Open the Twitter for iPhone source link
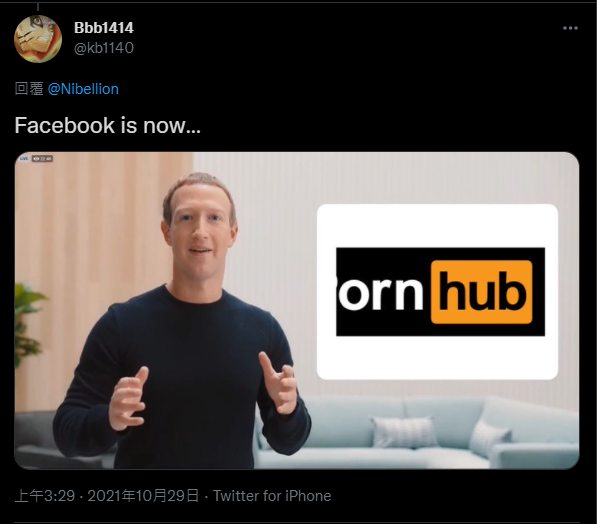 pyautogui.click(x=272, y=496)
